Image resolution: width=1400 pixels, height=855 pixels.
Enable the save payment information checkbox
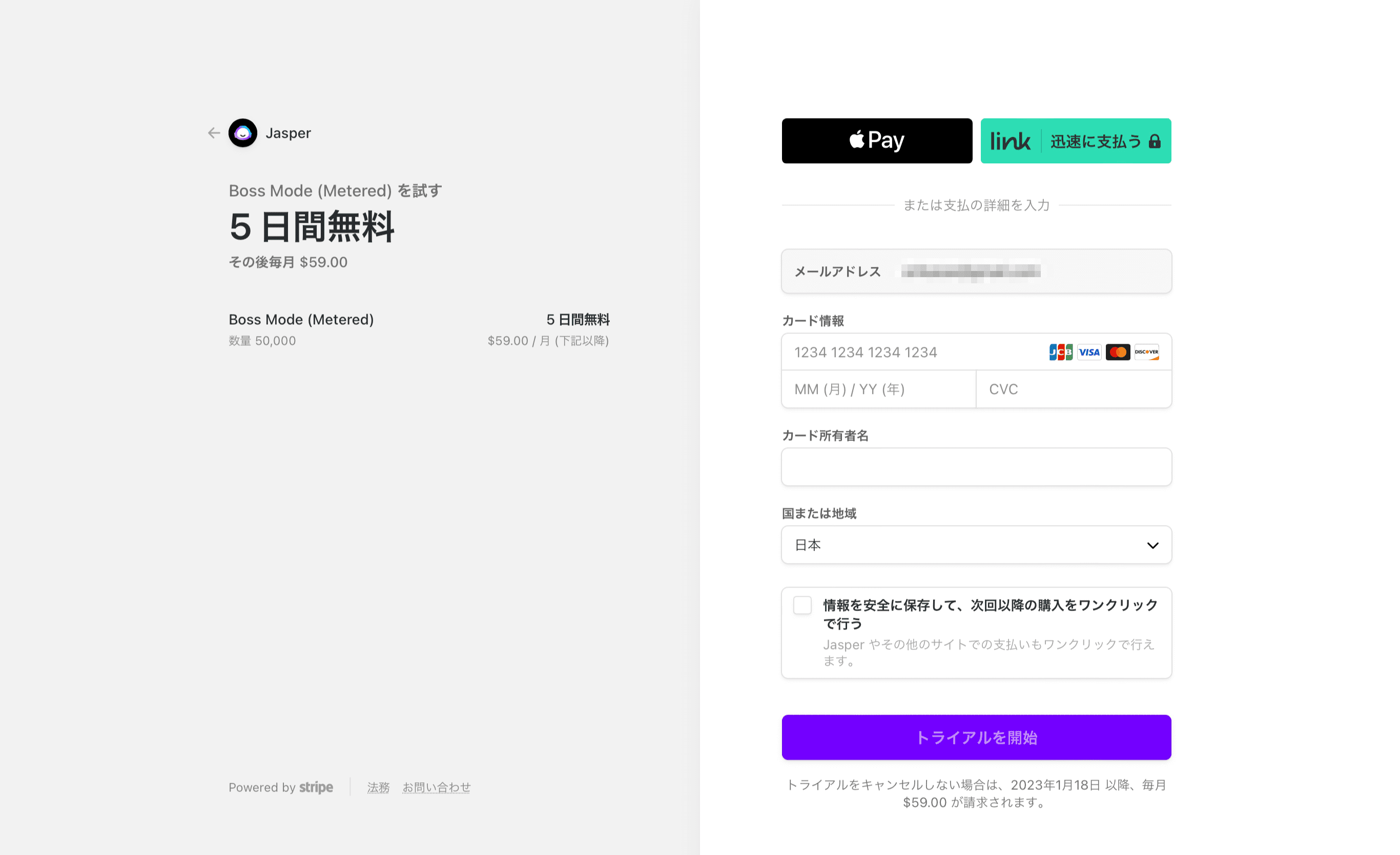coord(802,606)
